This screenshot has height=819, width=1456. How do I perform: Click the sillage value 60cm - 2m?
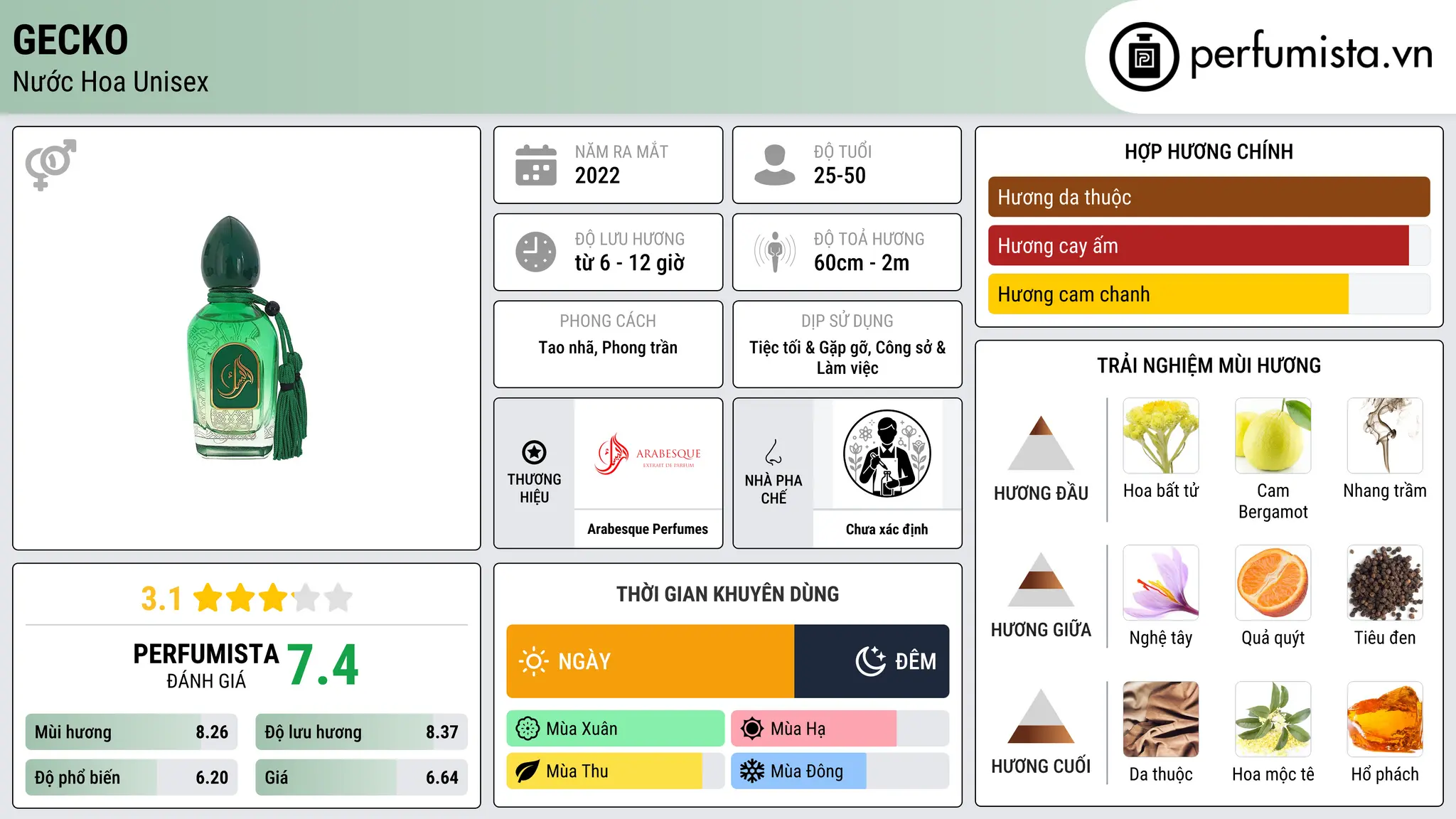click(862, 263)
